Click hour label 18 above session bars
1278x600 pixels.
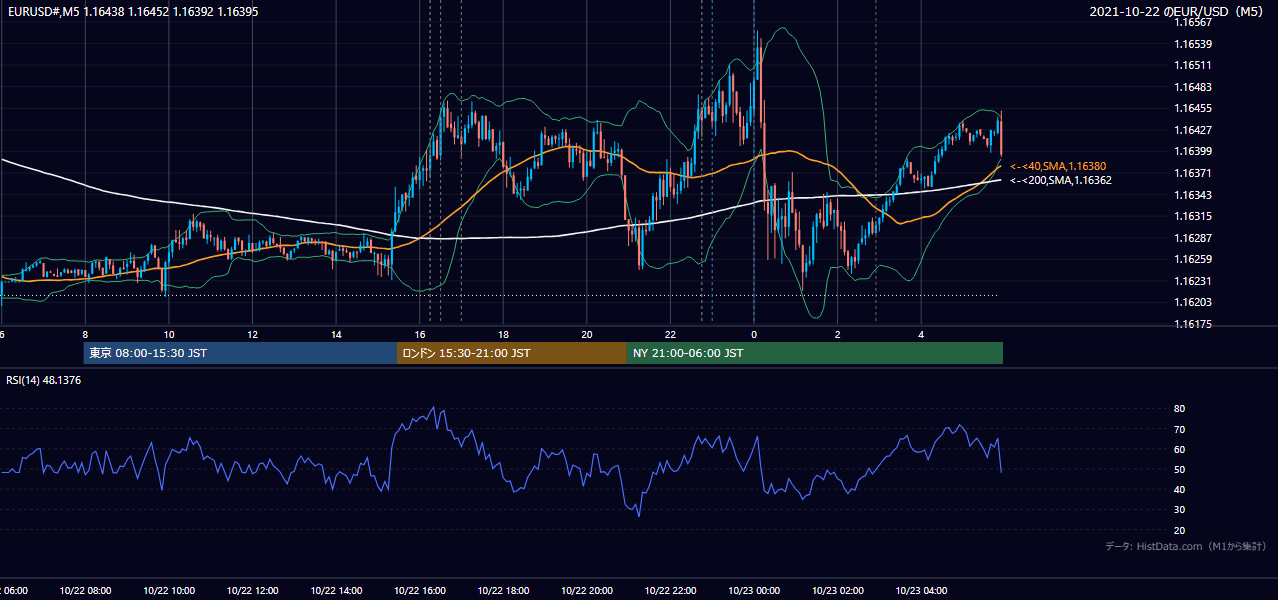pos(503,334)
